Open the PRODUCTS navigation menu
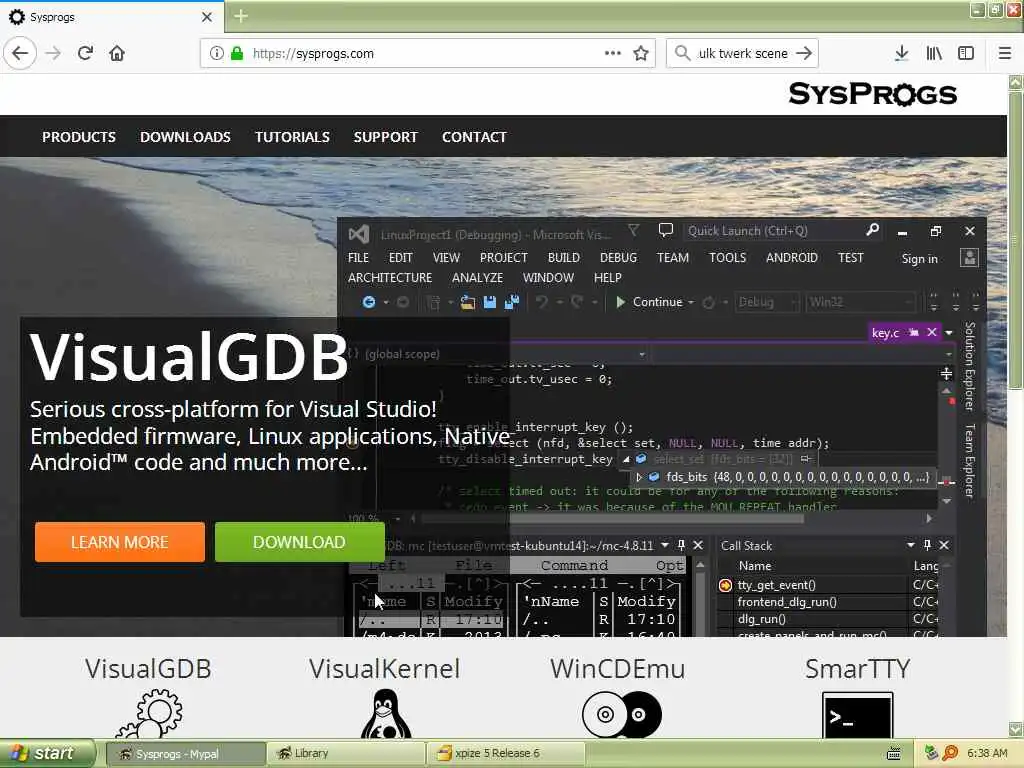This screenshot has height=768, width=1024. [79, 137]
